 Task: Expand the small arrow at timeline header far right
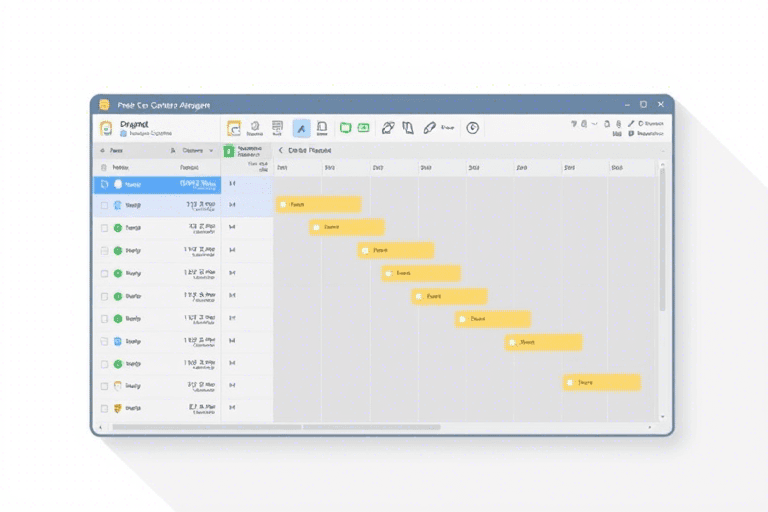(661, 151)
